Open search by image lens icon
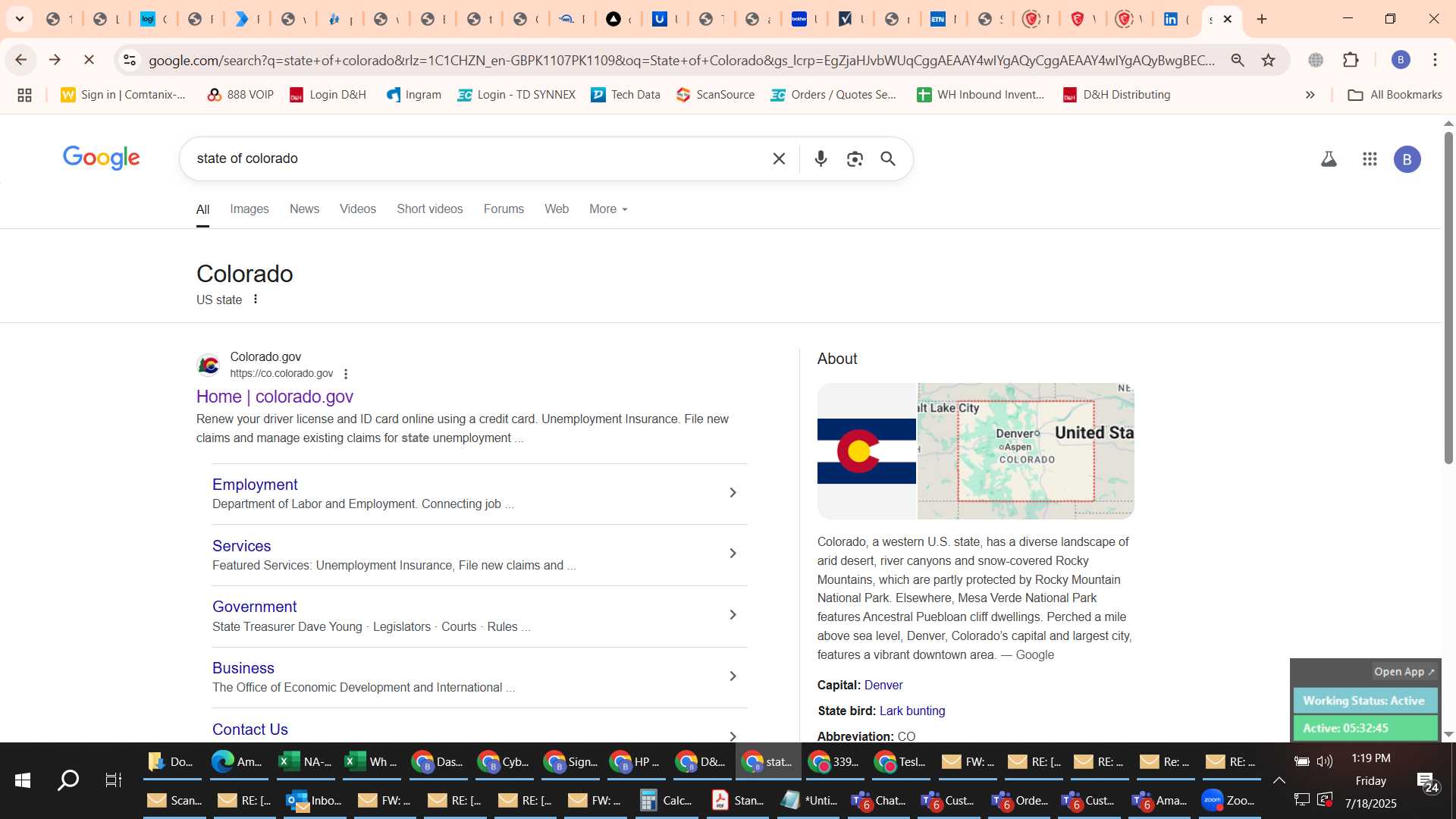Screen dimensions: 1456x819 tap(855, 158)
